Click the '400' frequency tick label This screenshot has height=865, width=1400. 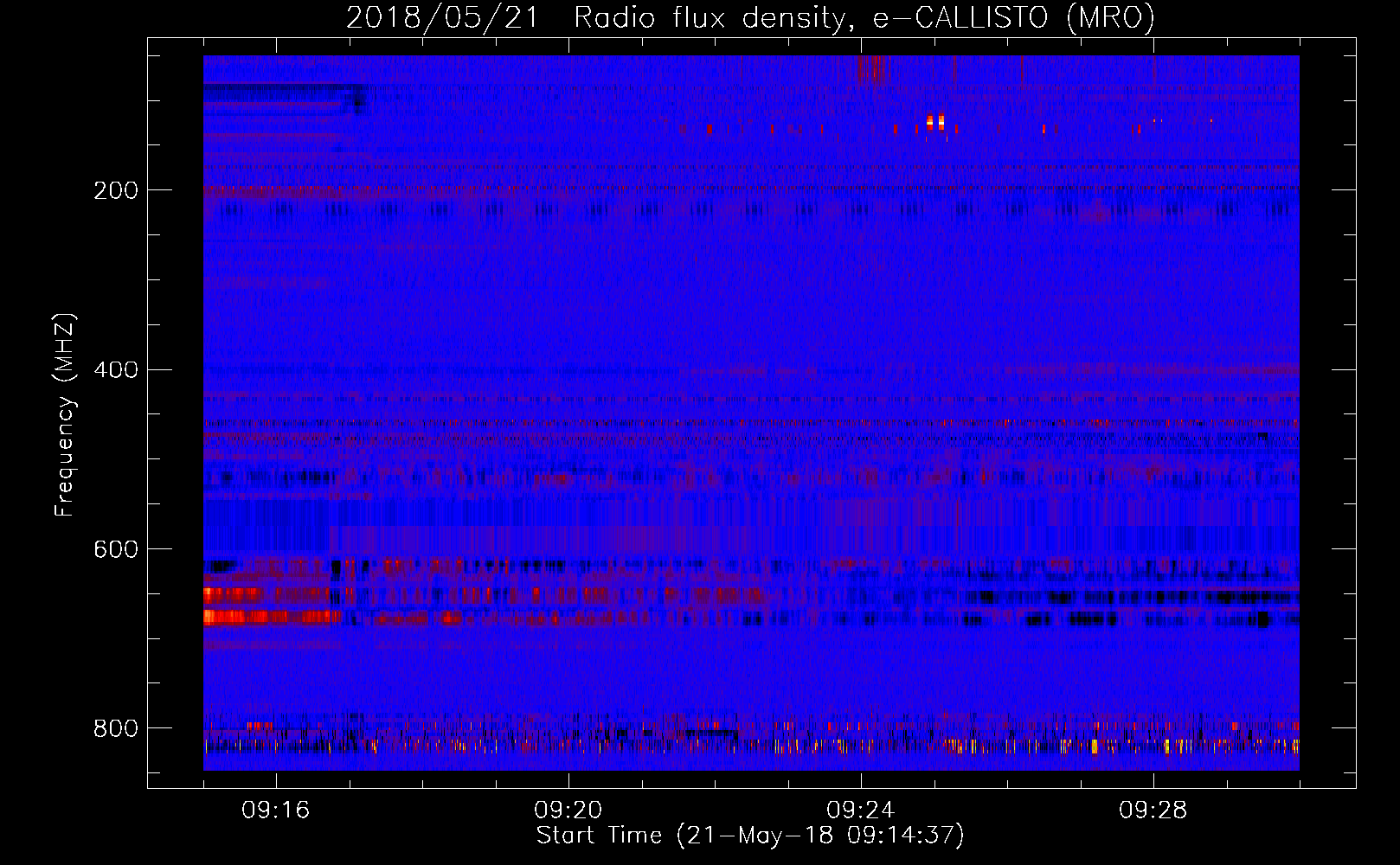(x=115, y=370)
